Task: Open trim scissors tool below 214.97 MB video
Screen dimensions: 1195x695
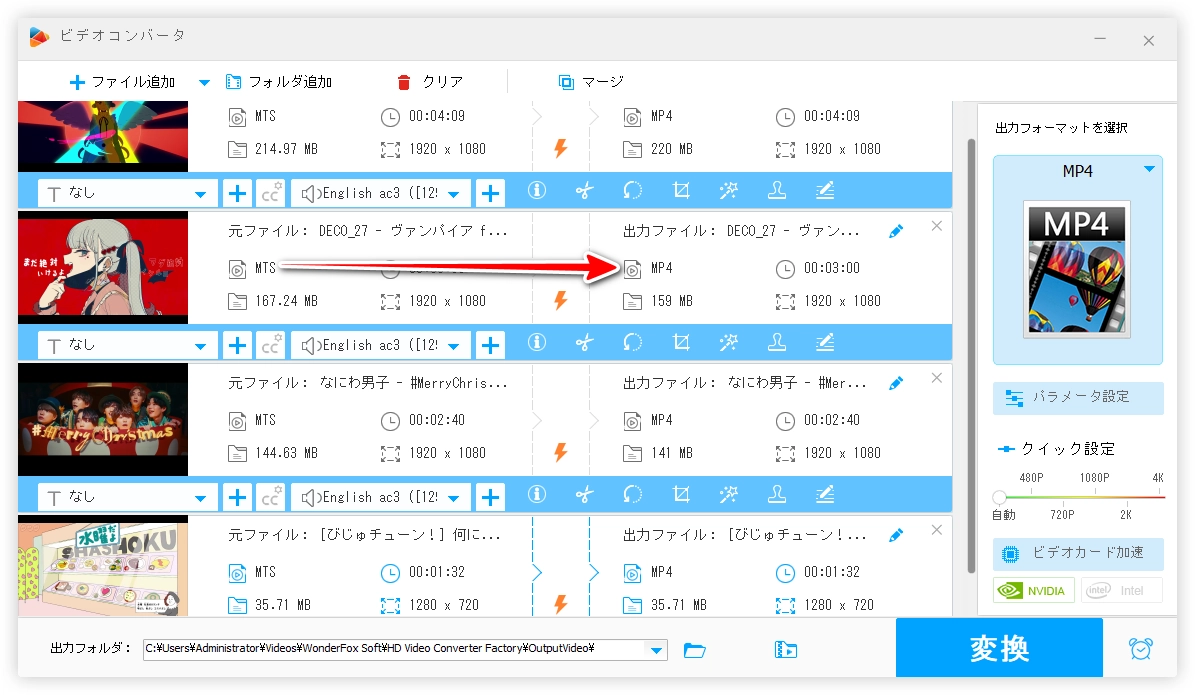Action: point(585,191)
